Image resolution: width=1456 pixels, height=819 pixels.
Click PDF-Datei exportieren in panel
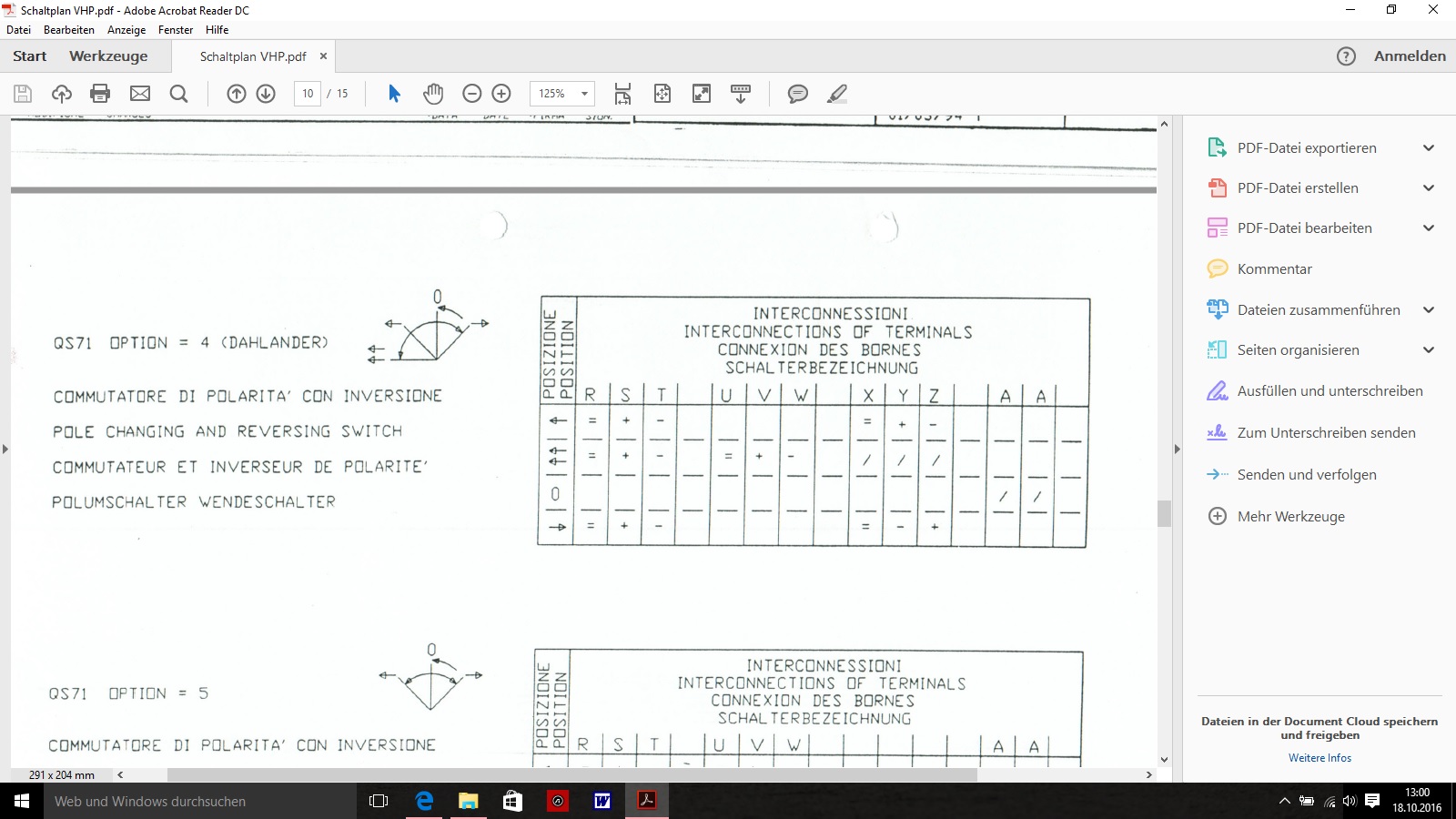pyautogui.click(x=1307, y=147)
